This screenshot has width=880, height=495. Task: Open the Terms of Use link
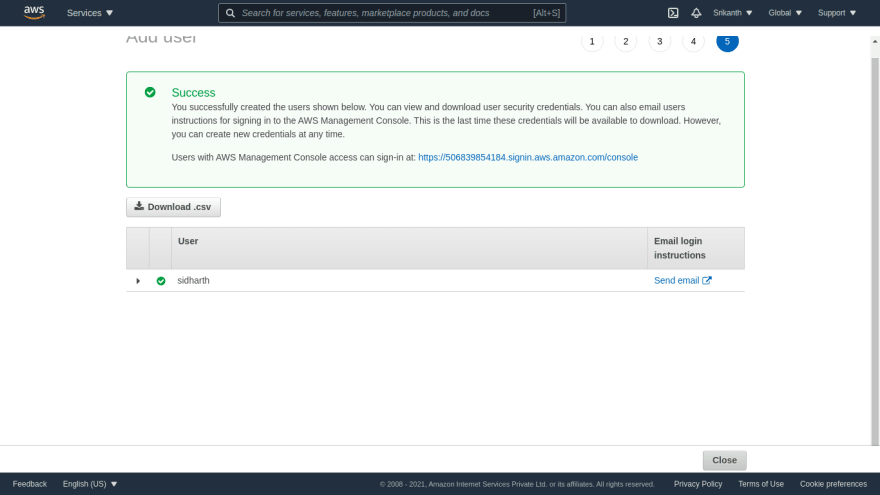point(761,484)
